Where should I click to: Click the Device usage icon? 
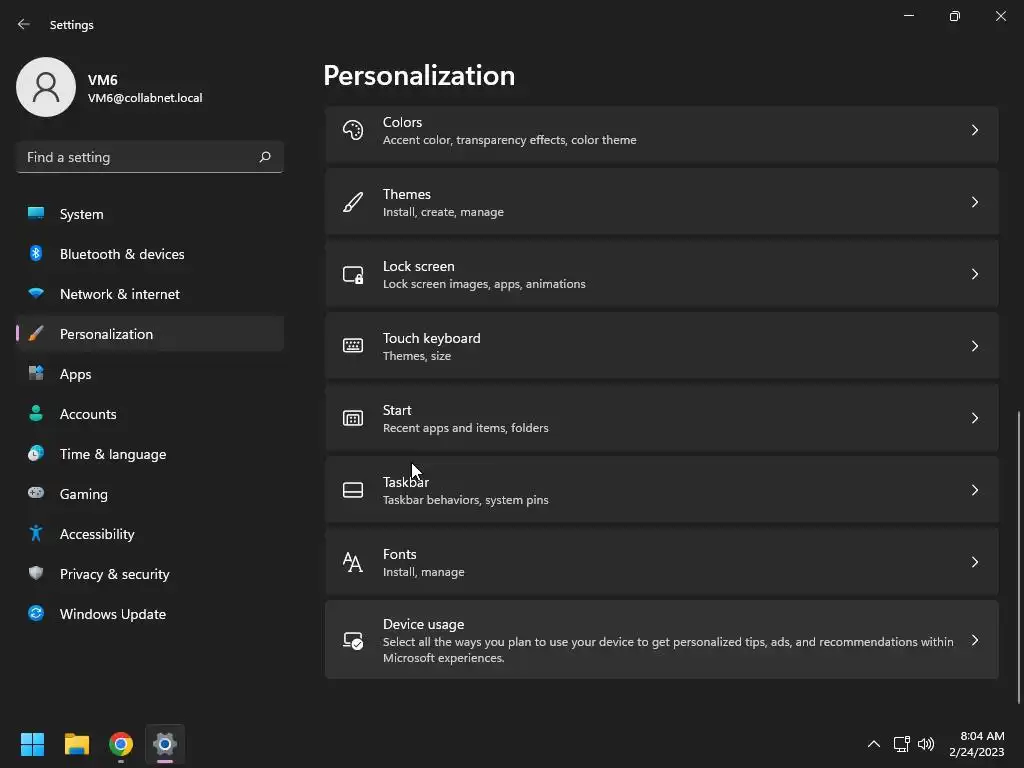353,640
